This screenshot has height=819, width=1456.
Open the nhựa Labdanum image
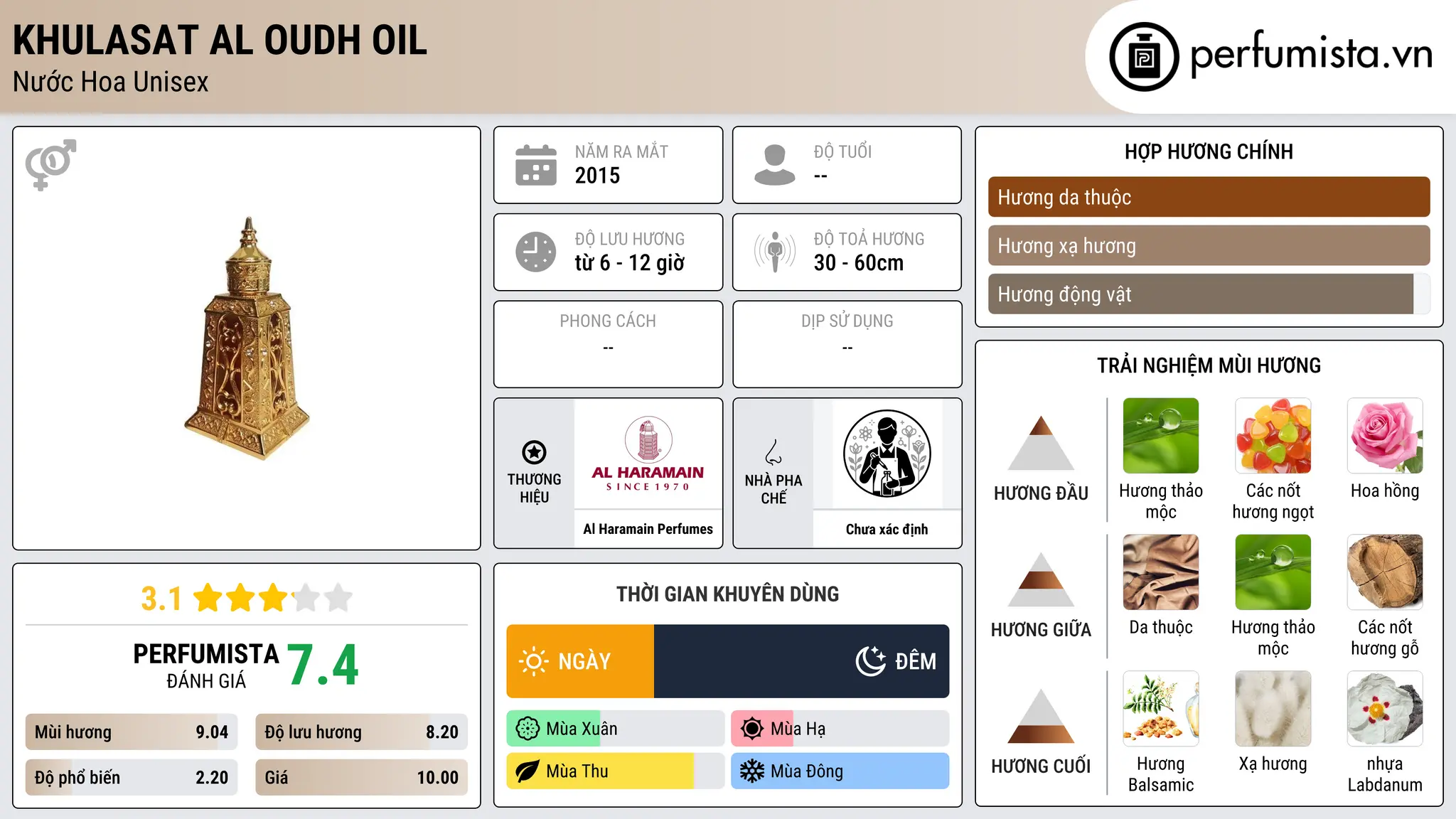1385,709
